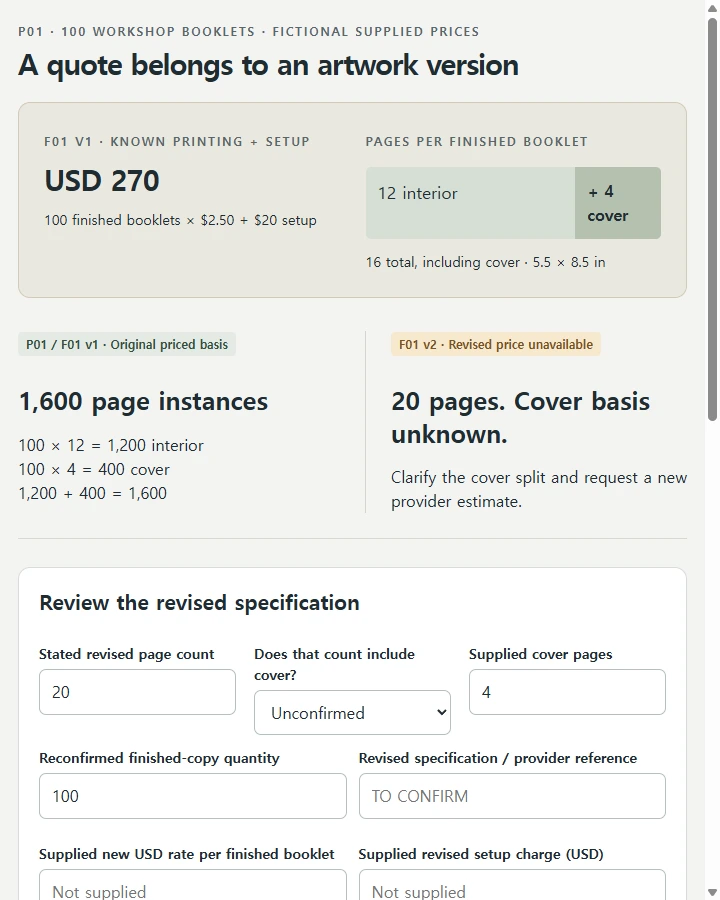Screen dimensions: 720x900
Task: Click the Supplied cover pages field
Action: [567, 692]
